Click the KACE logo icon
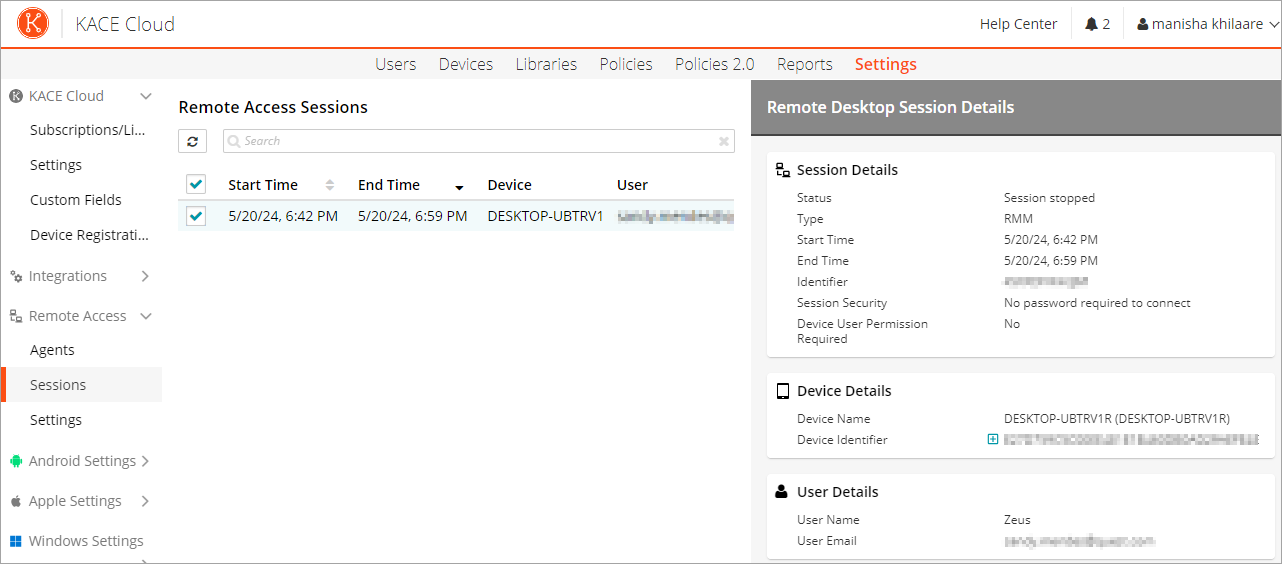This screenshot has height=564, width=1282. pyautogui.click(x=33, y=24)
